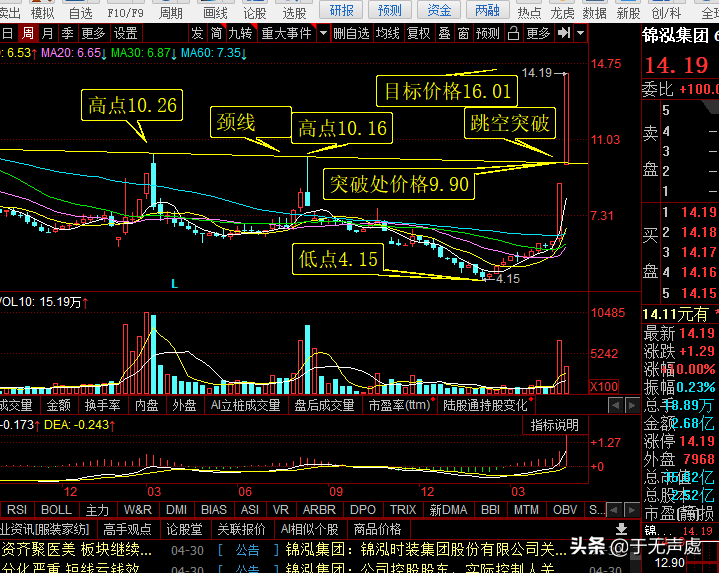Switch to 盘后成交量 tab
The height and width of the screenshot is (573, 719).
coord(325,405)
